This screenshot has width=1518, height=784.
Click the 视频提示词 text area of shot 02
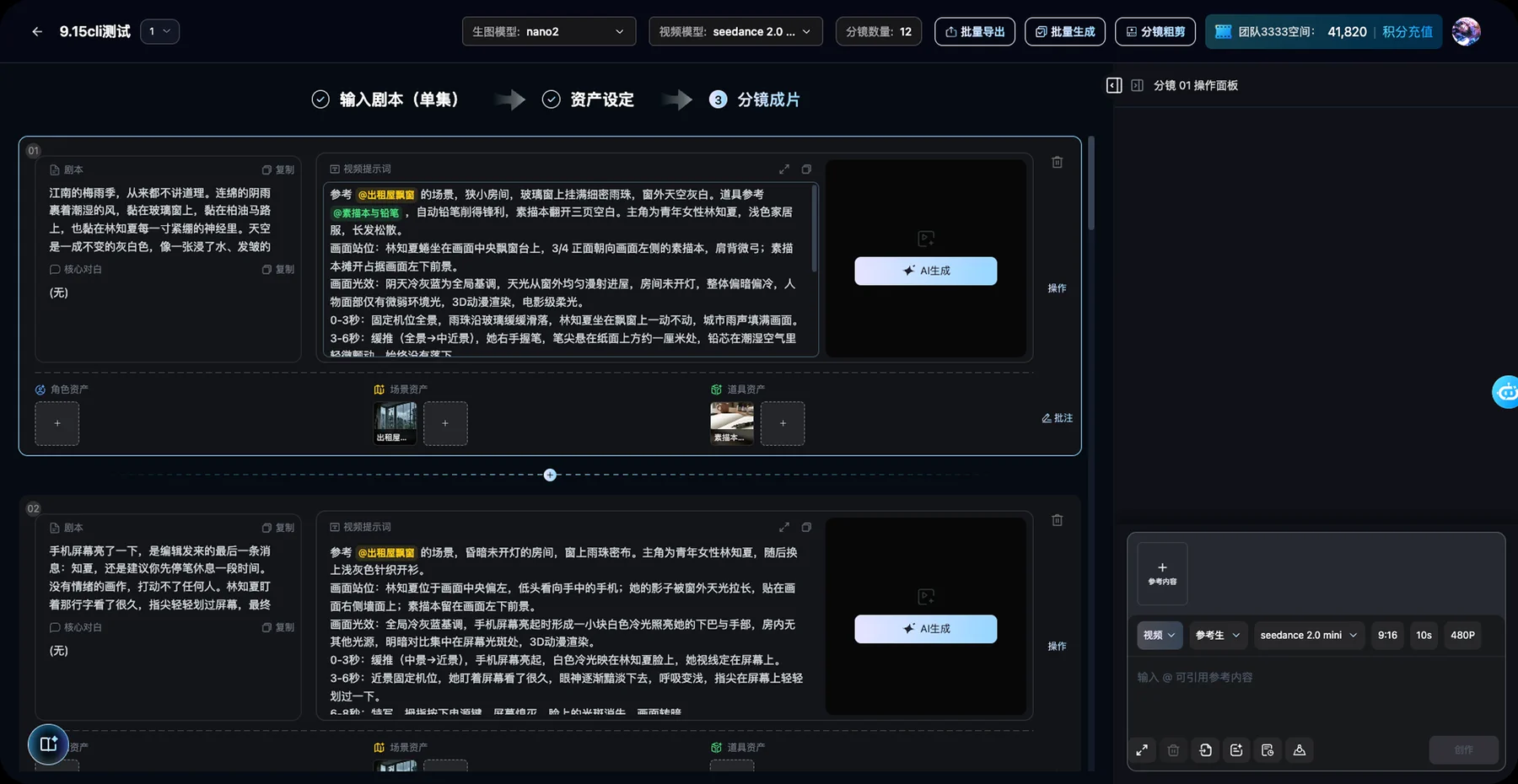pos(570,629)
